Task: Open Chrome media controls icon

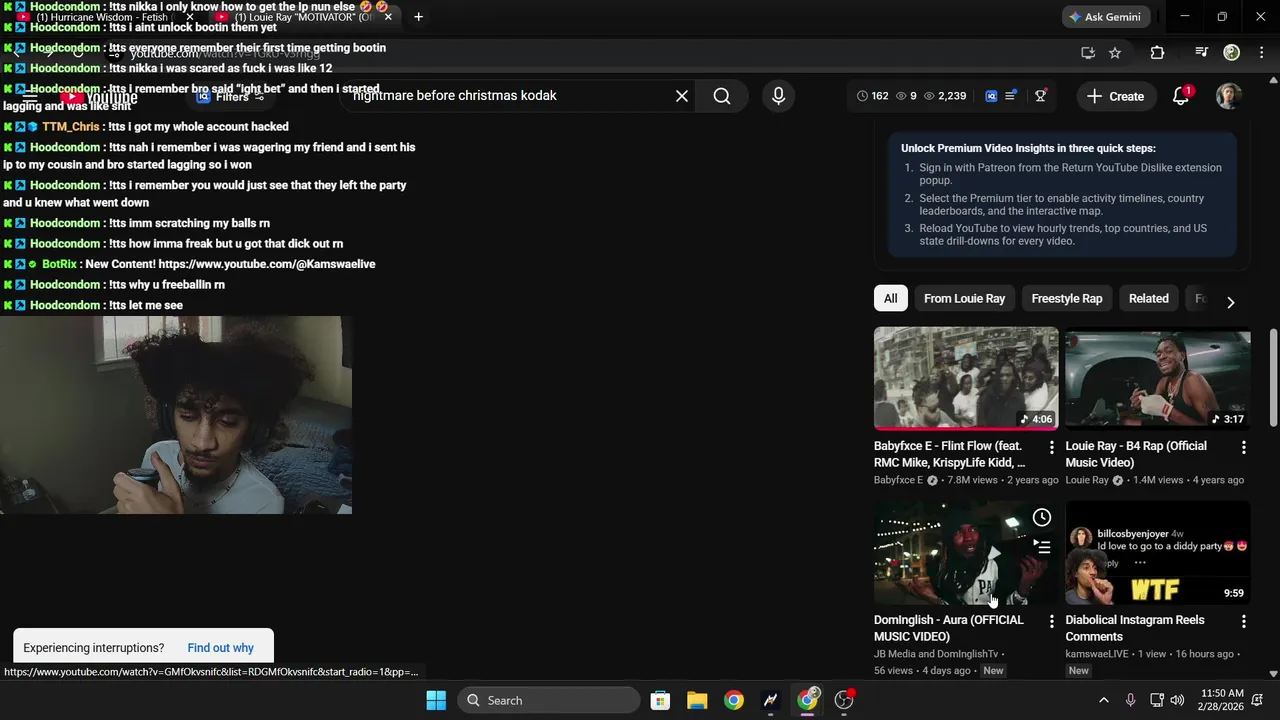Action: coord(1201,53)
